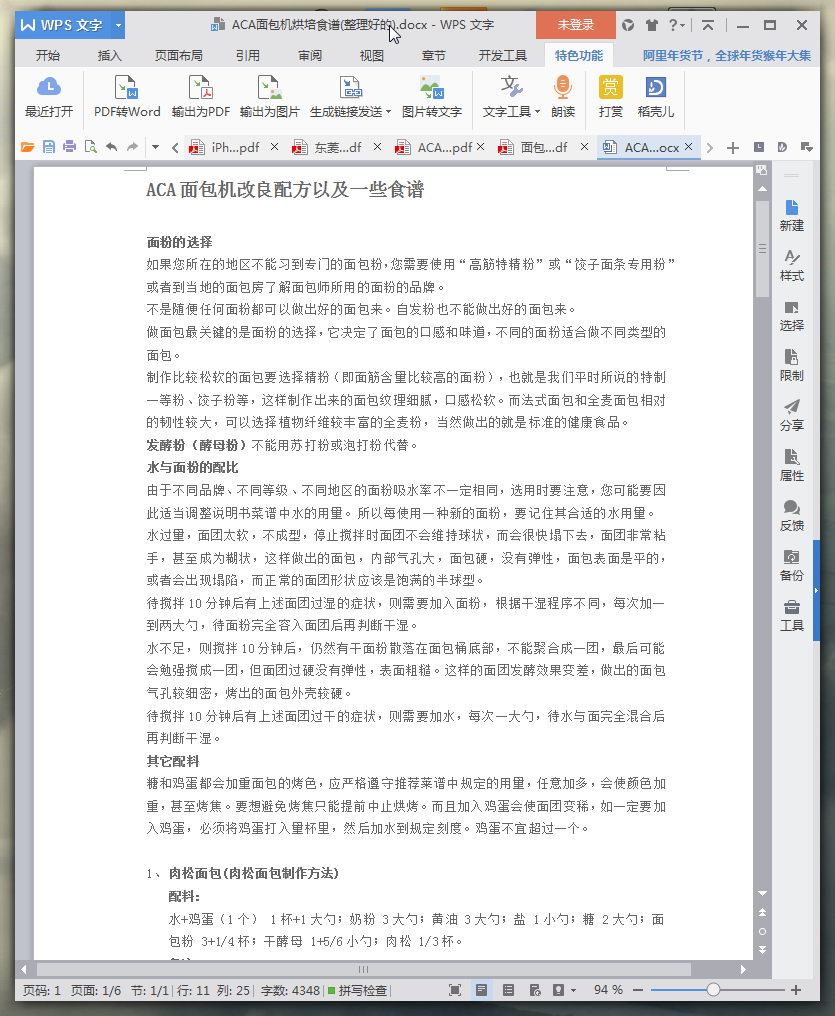
Task: Open 属性 properties in sidebar
Action: [x=792, y=465]
